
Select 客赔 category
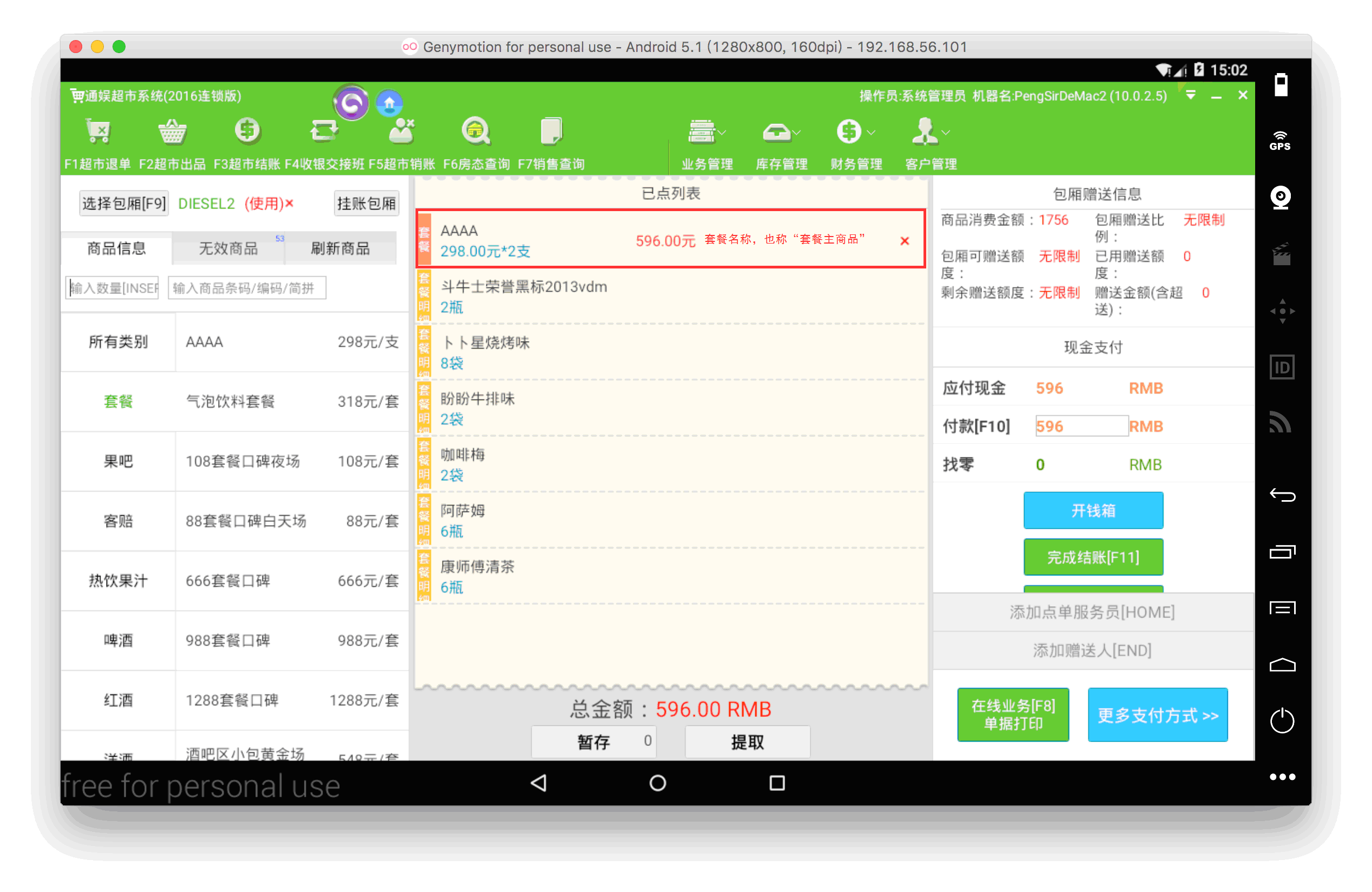pos(117,521)
